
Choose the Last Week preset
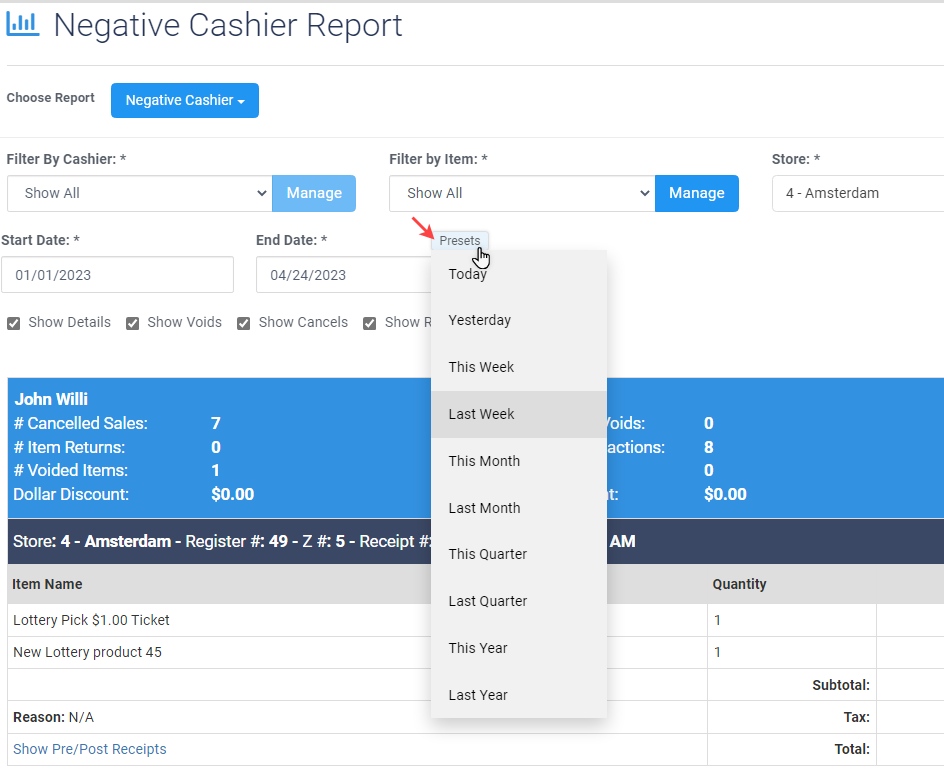519,414
